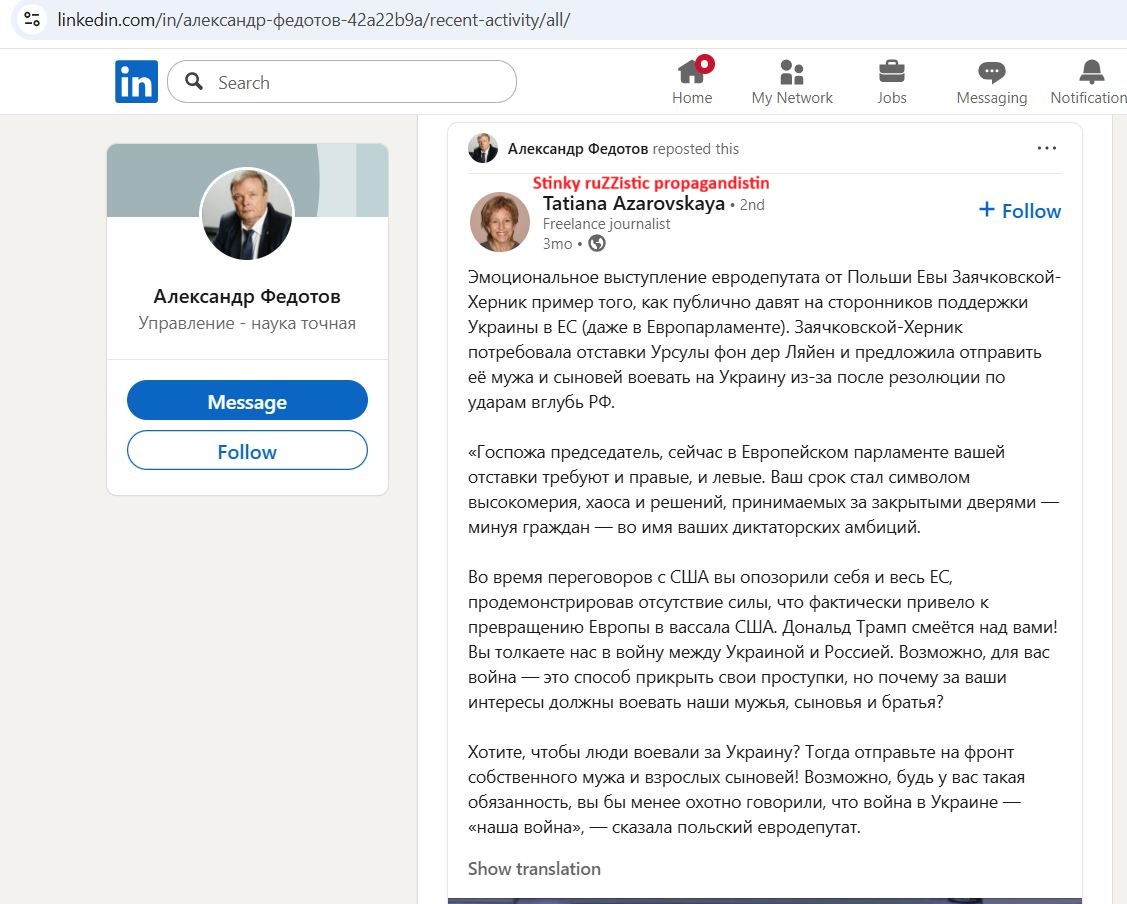
Task: Toggle Follow on Александр Федотов profile
Action: click(247, 451)
